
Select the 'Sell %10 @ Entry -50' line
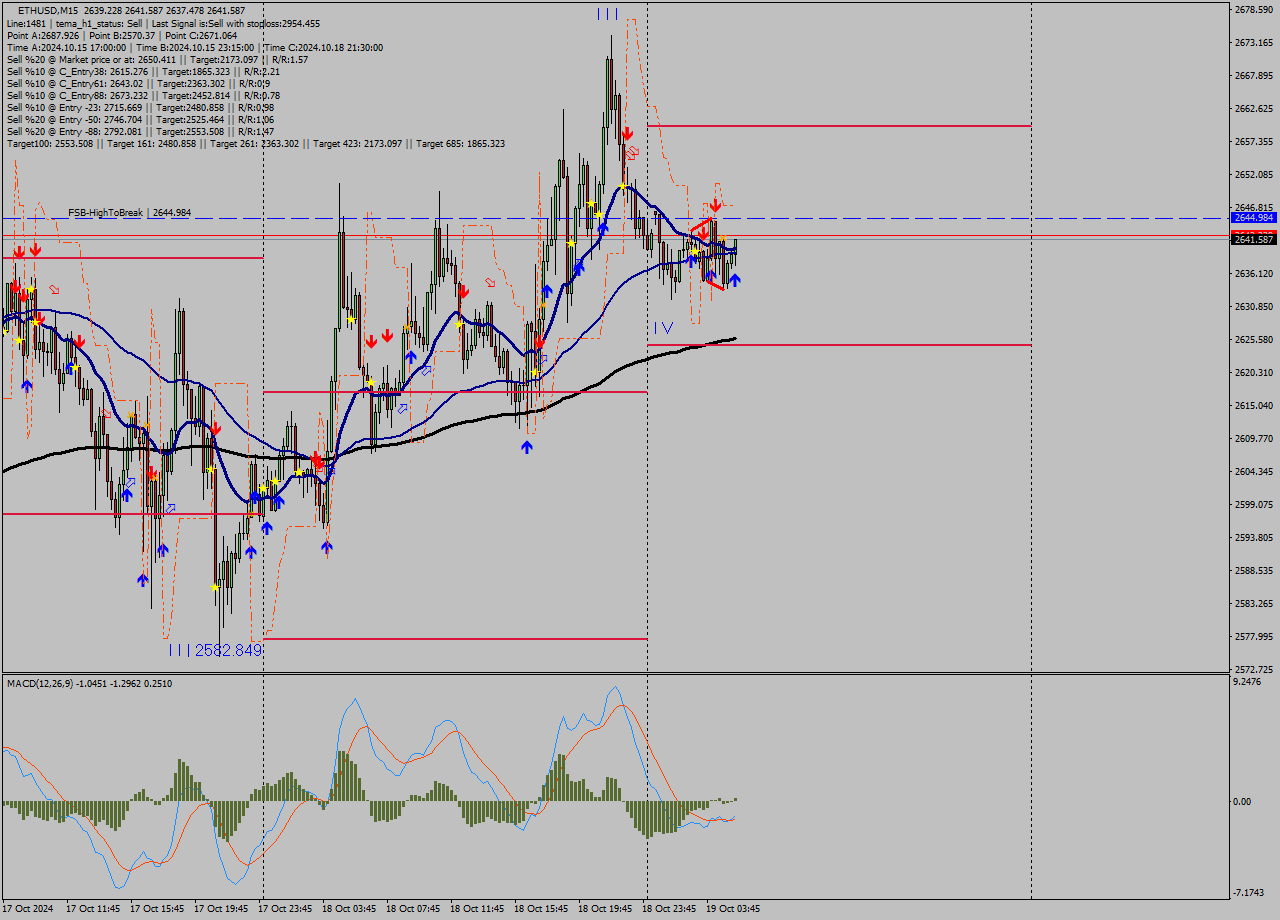140,119
